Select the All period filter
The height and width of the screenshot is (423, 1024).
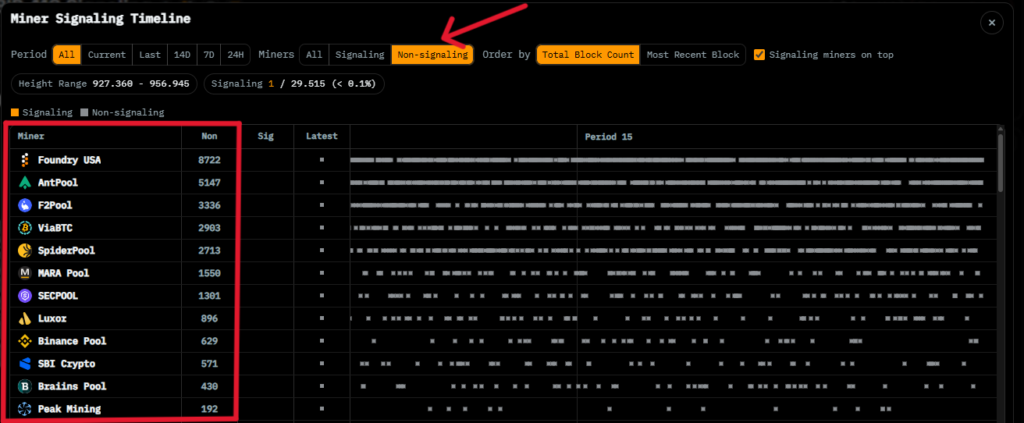pyautogui.click(x=67, y=55)
